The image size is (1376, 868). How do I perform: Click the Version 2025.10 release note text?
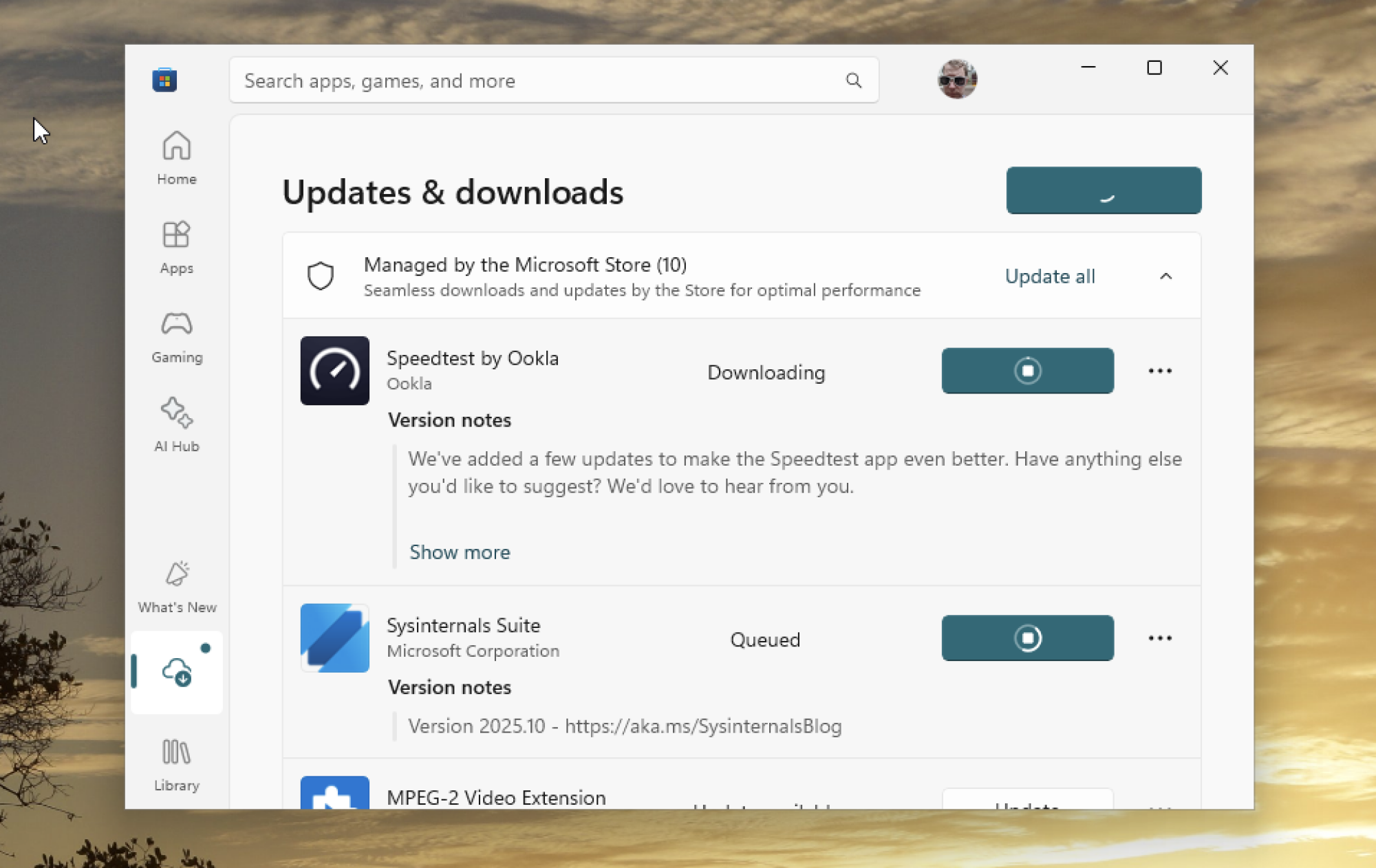point(625,726)
